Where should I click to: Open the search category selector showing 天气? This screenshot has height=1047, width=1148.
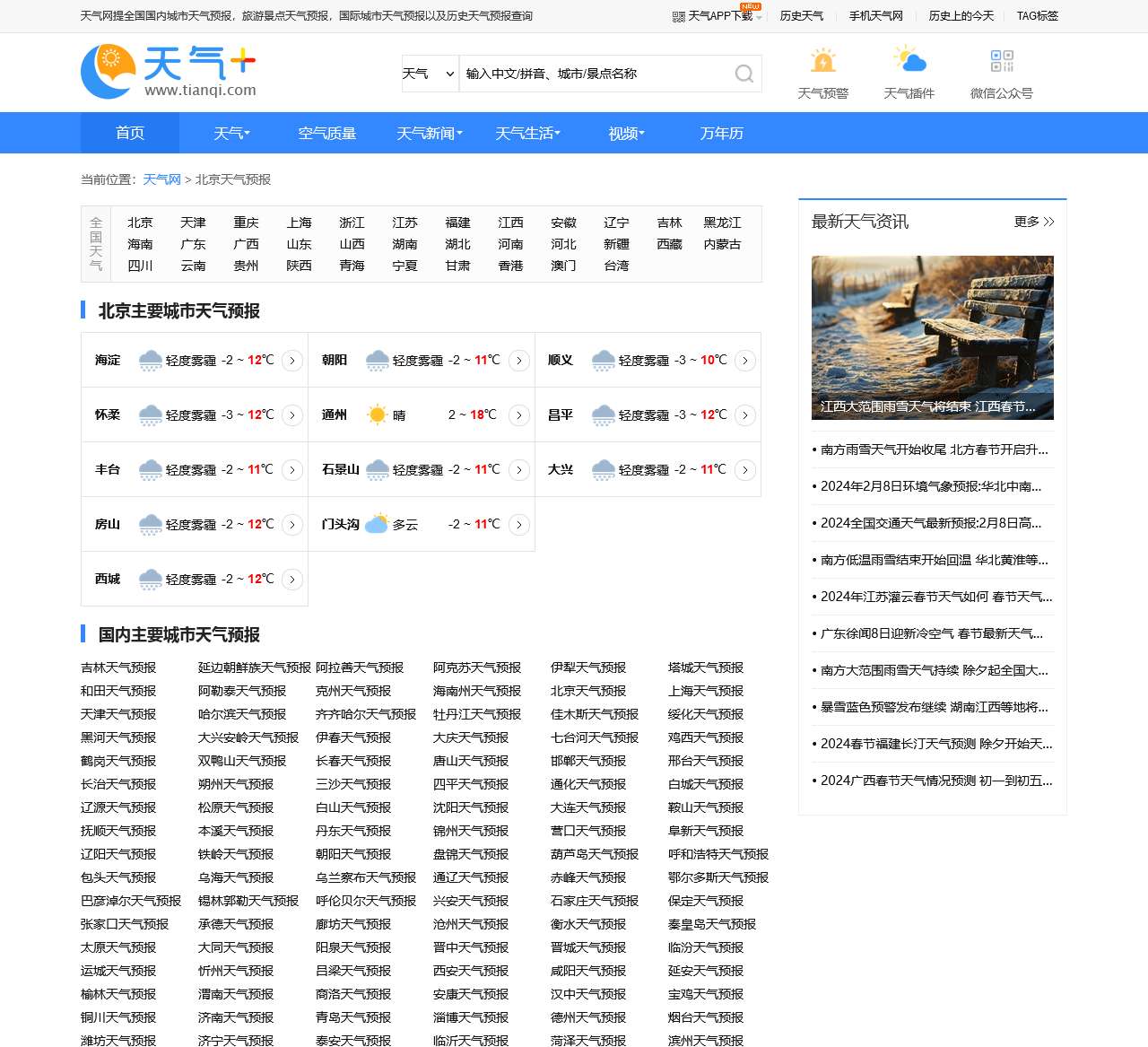pyautogui.click(x=429, y=74)
